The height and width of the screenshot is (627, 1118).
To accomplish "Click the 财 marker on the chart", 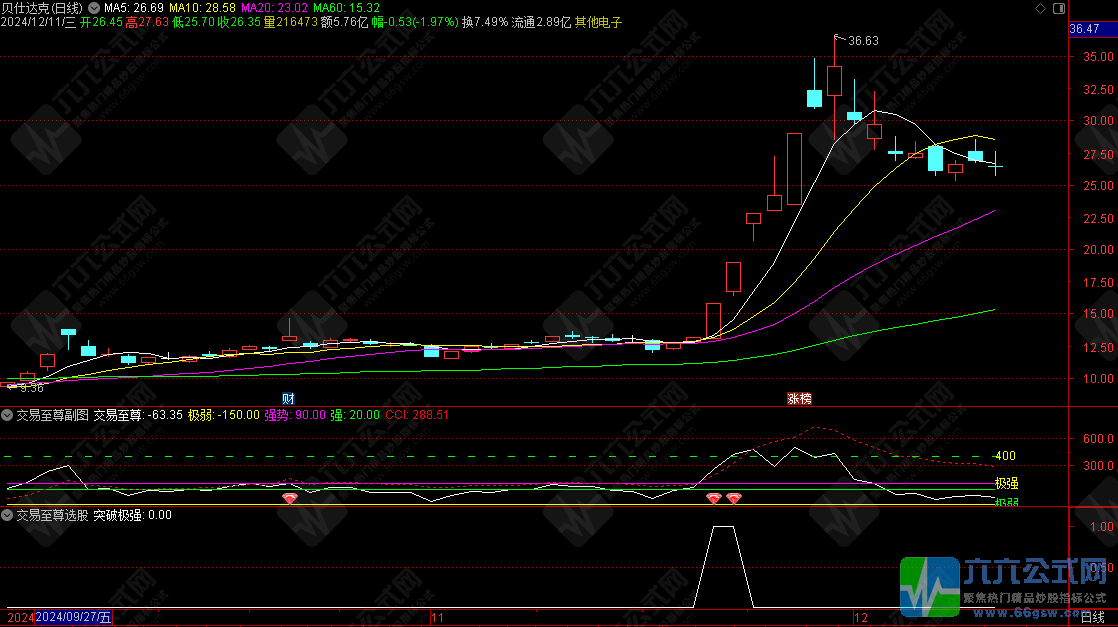I will click(288, 398).
